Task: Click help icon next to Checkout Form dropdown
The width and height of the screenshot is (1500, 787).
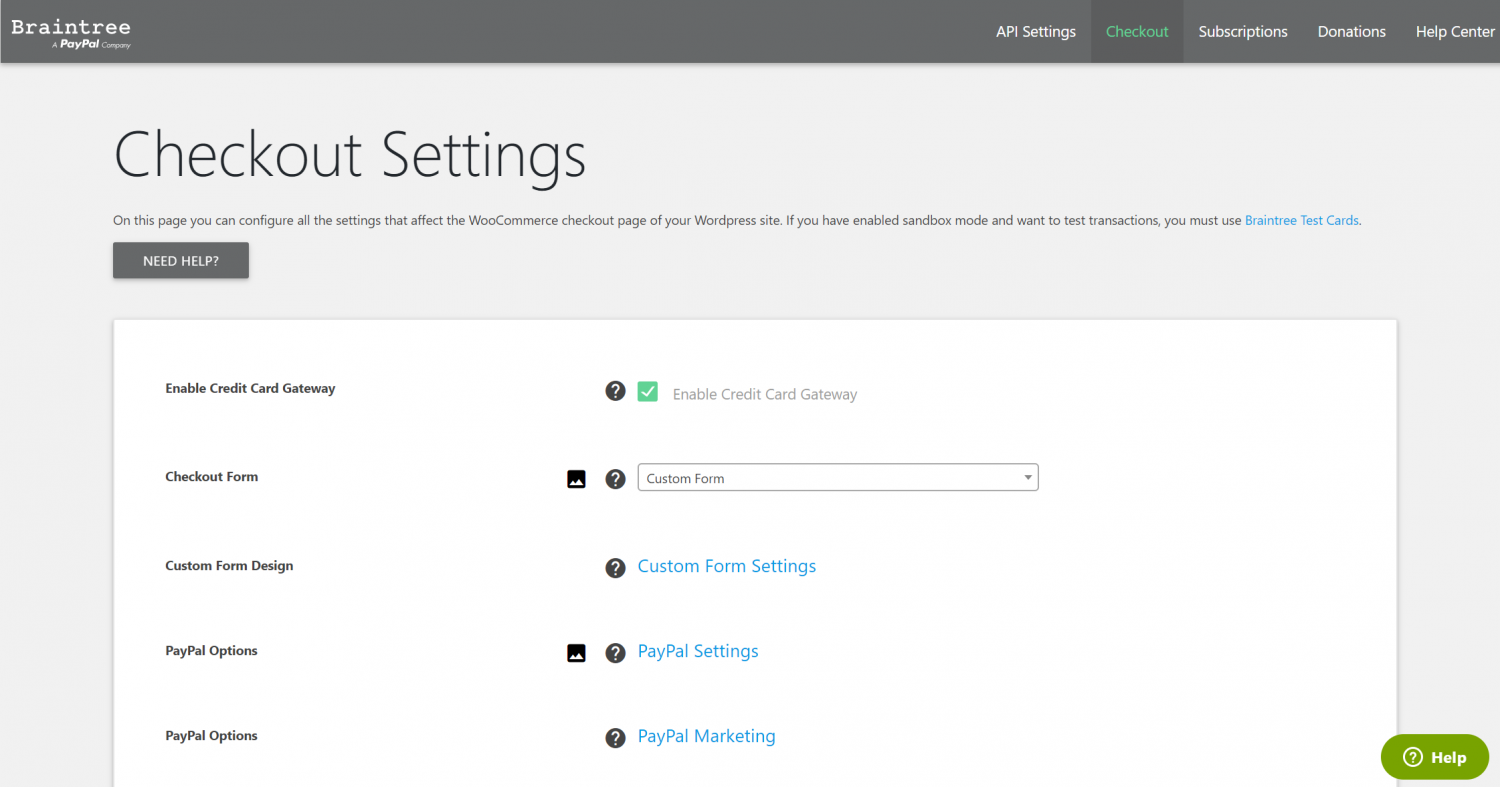Action: [x=615, y=479]
